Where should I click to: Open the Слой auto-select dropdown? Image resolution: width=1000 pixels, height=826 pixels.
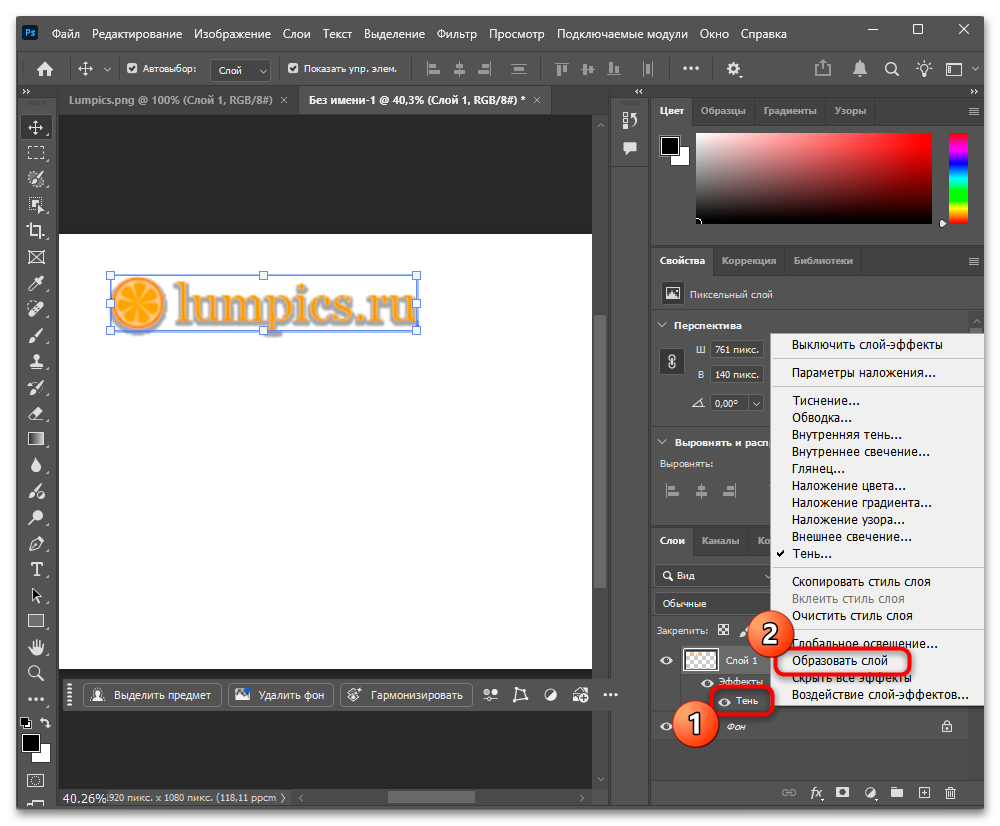[x=240, y=70]
